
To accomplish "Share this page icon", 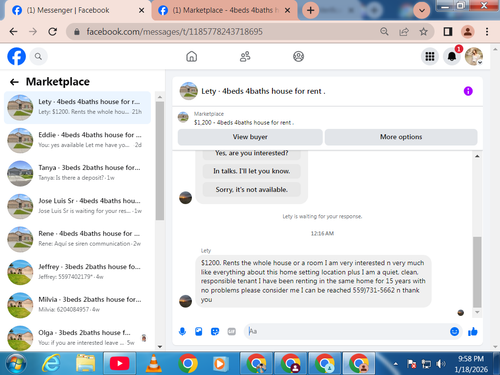I will pyautogui.click(x=404, y=32).
